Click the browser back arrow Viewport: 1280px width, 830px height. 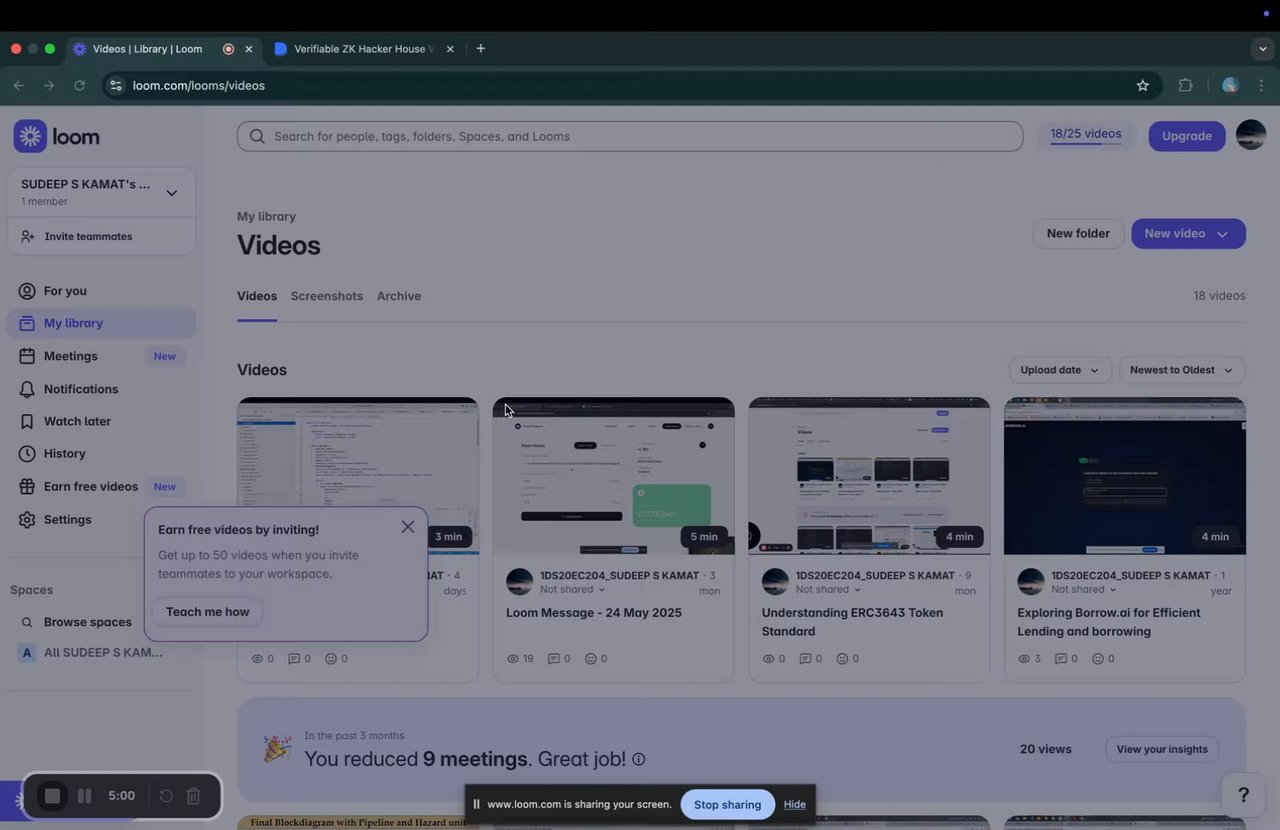click(18, 86)
